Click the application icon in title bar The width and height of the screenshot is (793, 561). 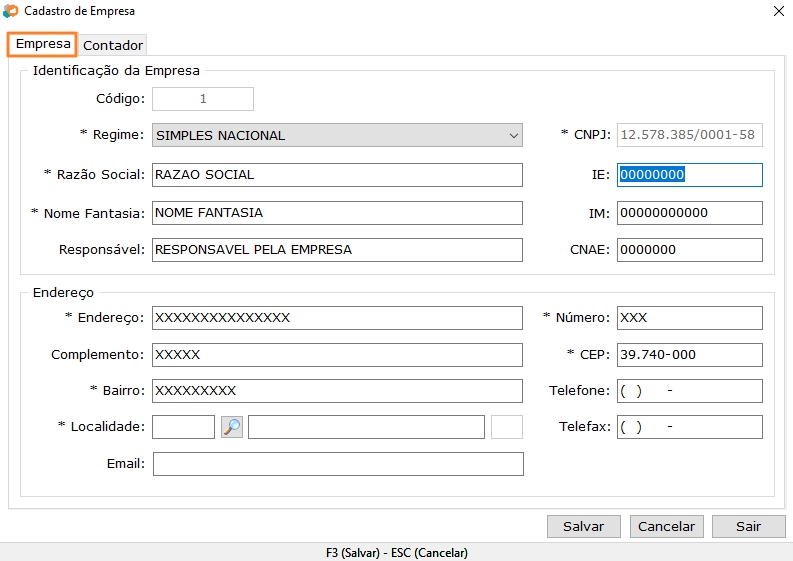(11, 11)
